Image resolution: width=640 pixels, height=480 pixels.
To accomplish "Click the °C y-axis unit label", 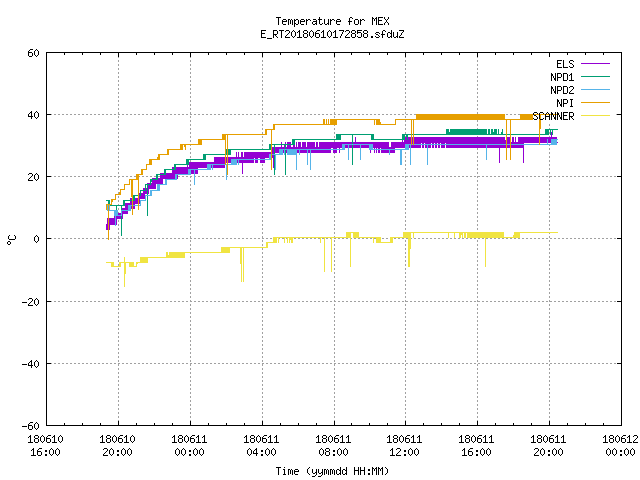I will [11, 240].
